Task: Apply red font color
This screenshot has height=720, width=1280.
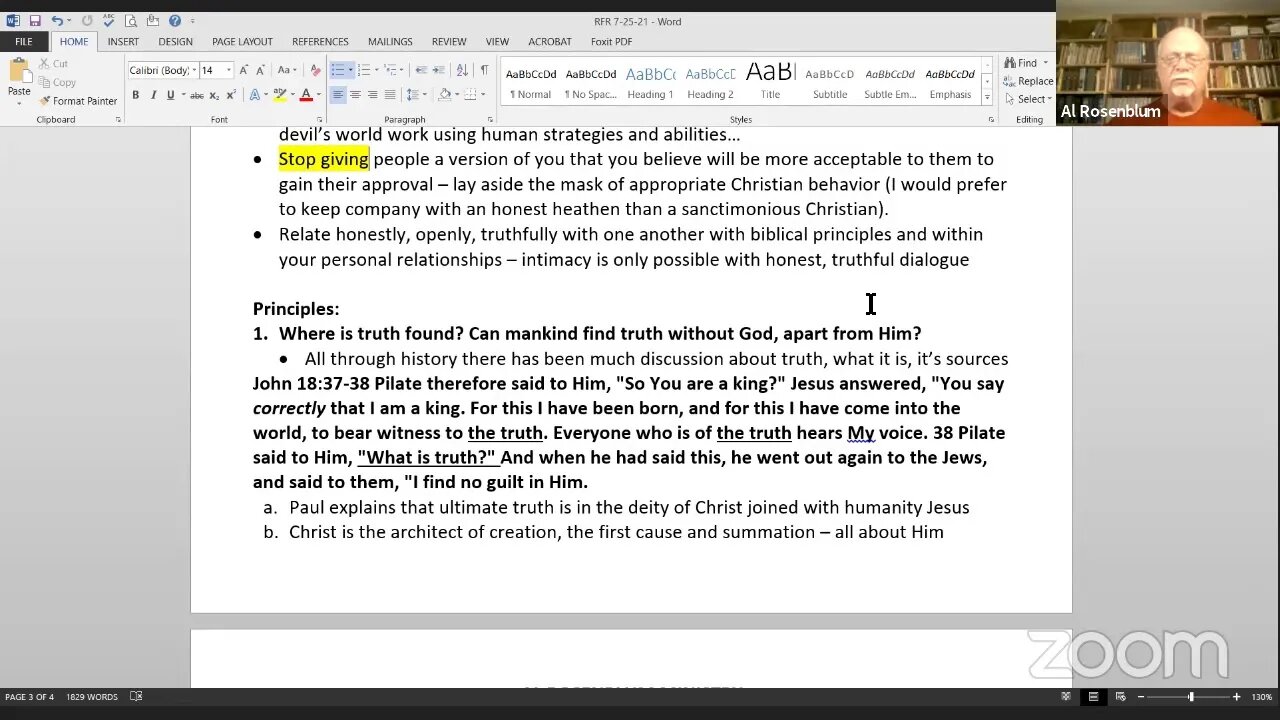Action: [306, 95]
